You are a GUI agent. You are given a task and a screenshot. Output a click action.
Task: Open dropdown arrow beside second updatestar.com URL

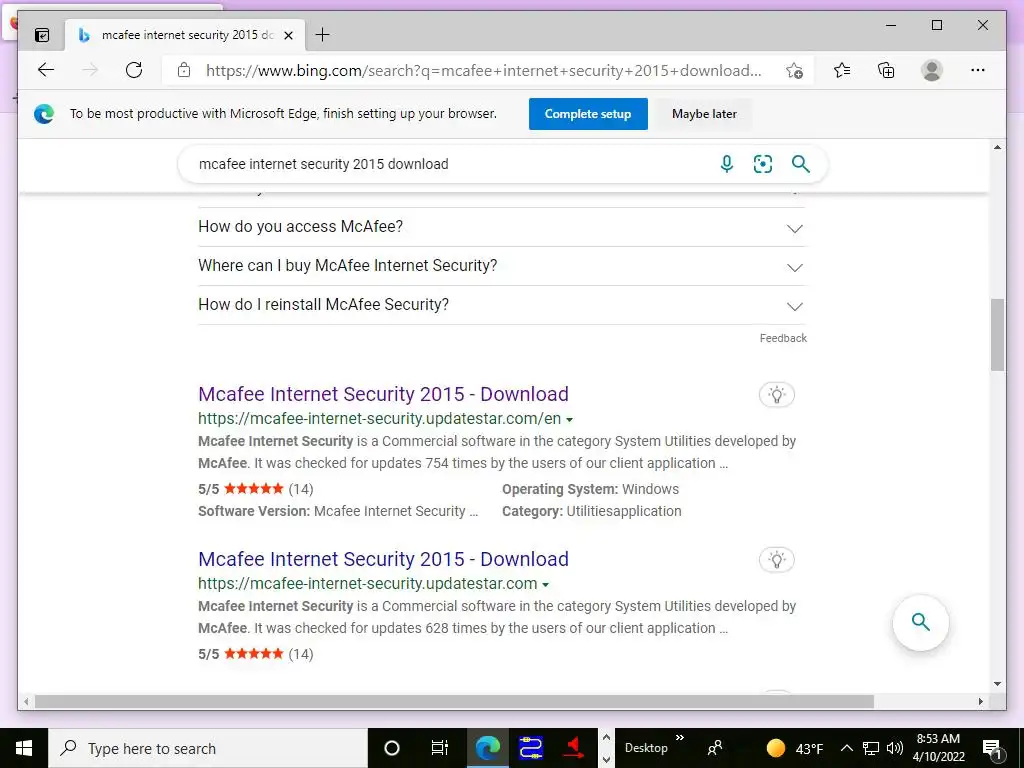[546, 585]
